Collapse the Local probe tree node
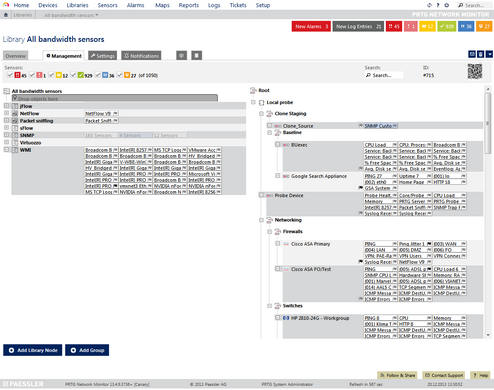This screenshot has width=494, height=390. pyautogui.click(x=253, y=102)
